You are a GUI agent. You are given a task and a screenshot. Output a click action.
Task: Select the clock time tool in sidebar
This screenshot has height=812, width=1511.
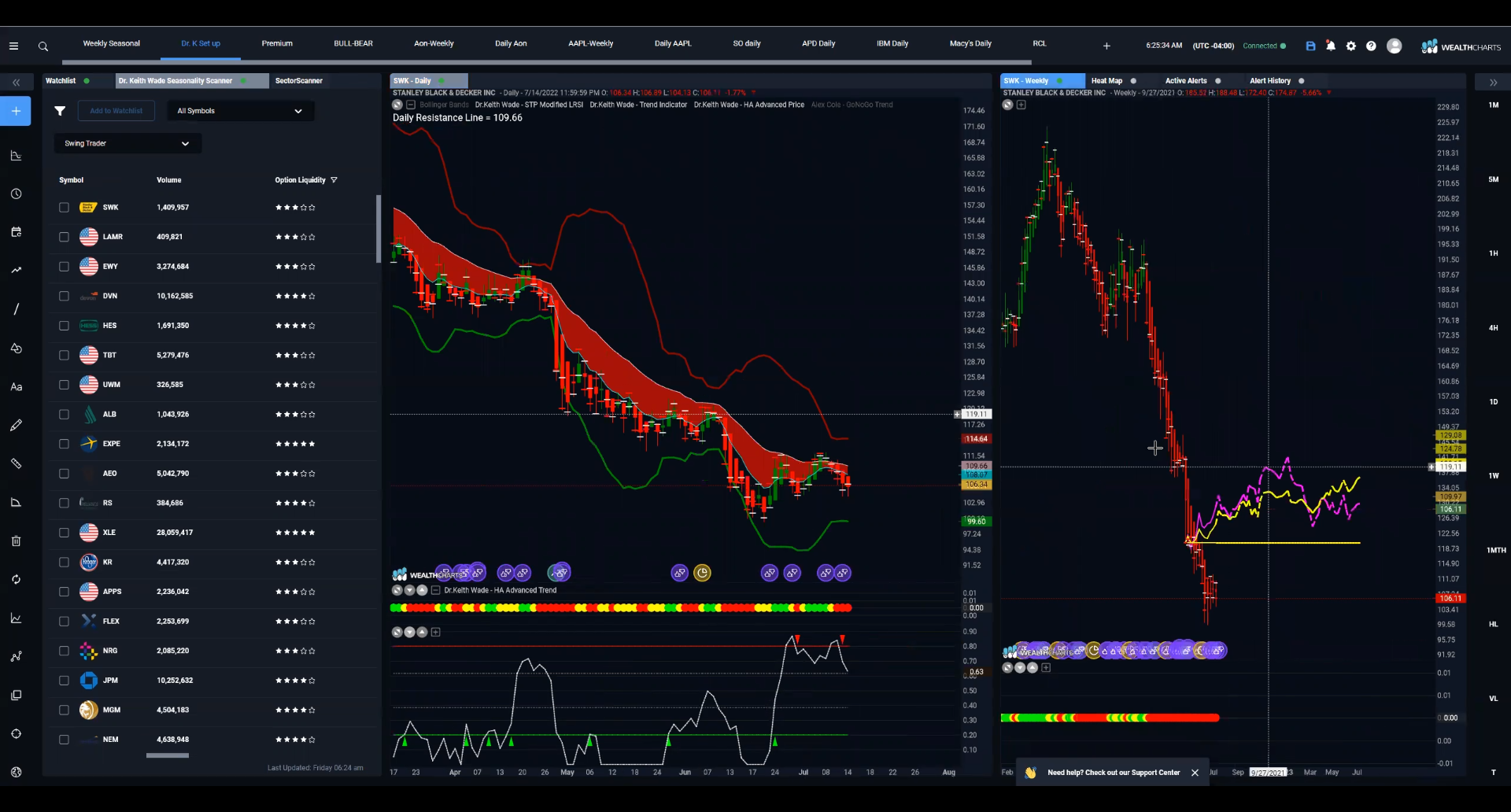click(x=16, y=194)
